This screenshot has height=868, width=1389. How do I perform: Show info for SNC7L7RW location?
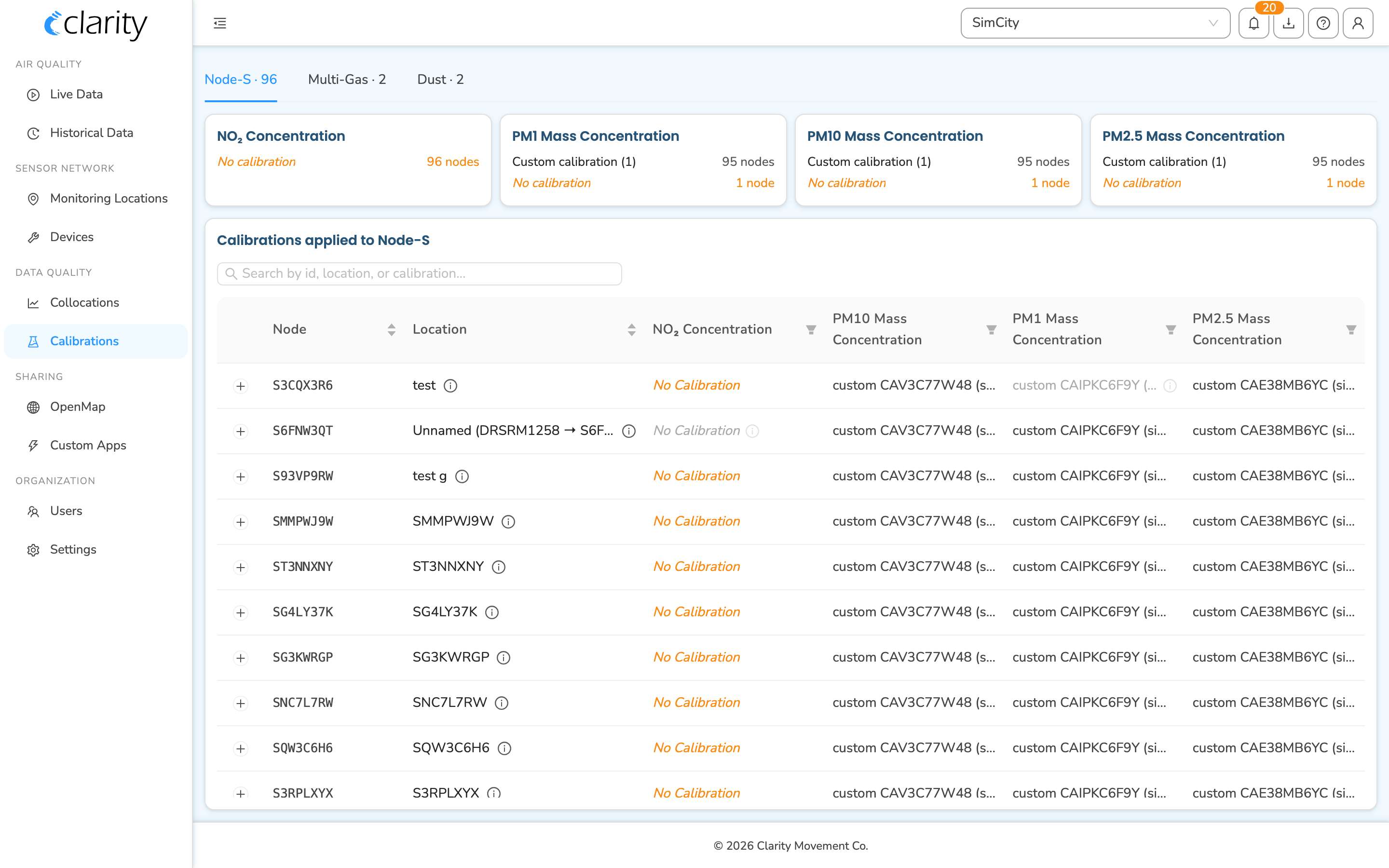(502, 703)
